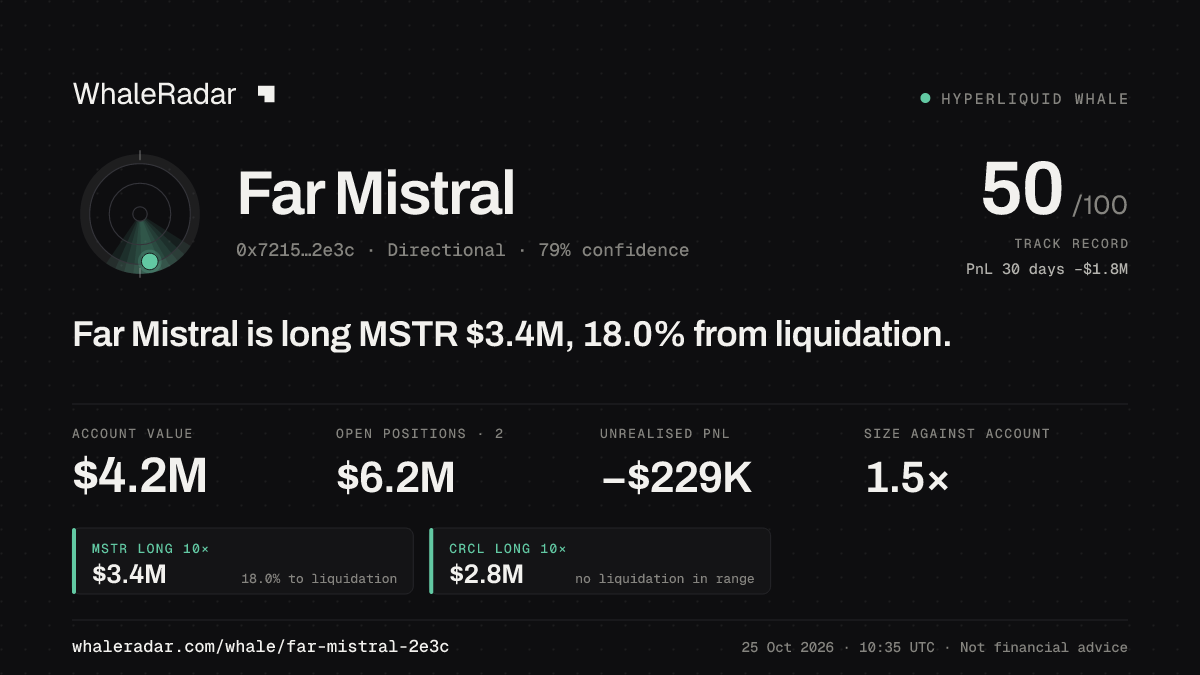
Task: Click the Directional tag
Action: [x=446, y=250]
